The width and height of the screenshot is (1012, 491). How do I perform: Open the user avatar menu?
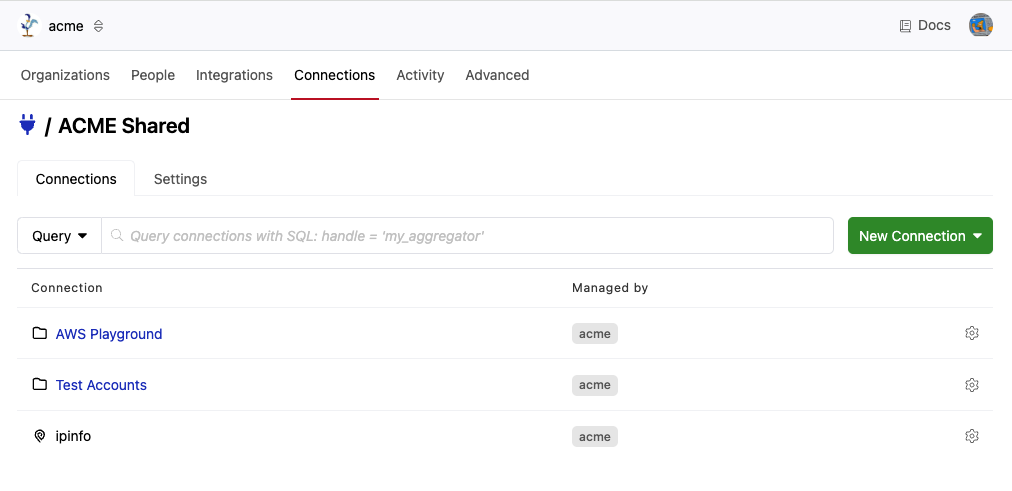tap(980, 26)
